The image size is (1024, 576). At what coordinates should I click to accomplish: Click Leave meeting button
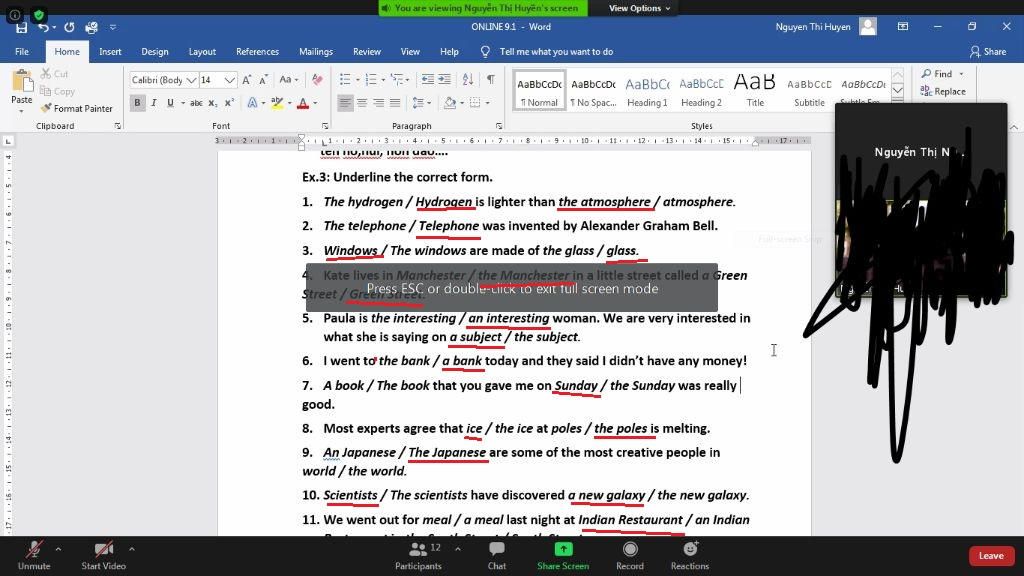[x=991, y=556]
